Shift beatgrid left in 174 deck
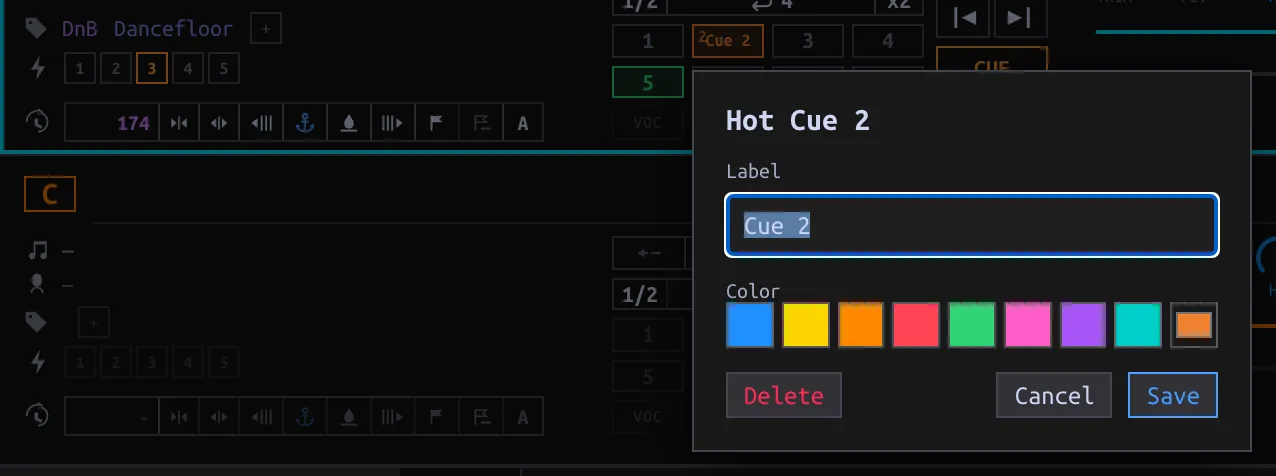This screenshot has height=476, width=1276. pyautogui.click(x=262, y=123)
